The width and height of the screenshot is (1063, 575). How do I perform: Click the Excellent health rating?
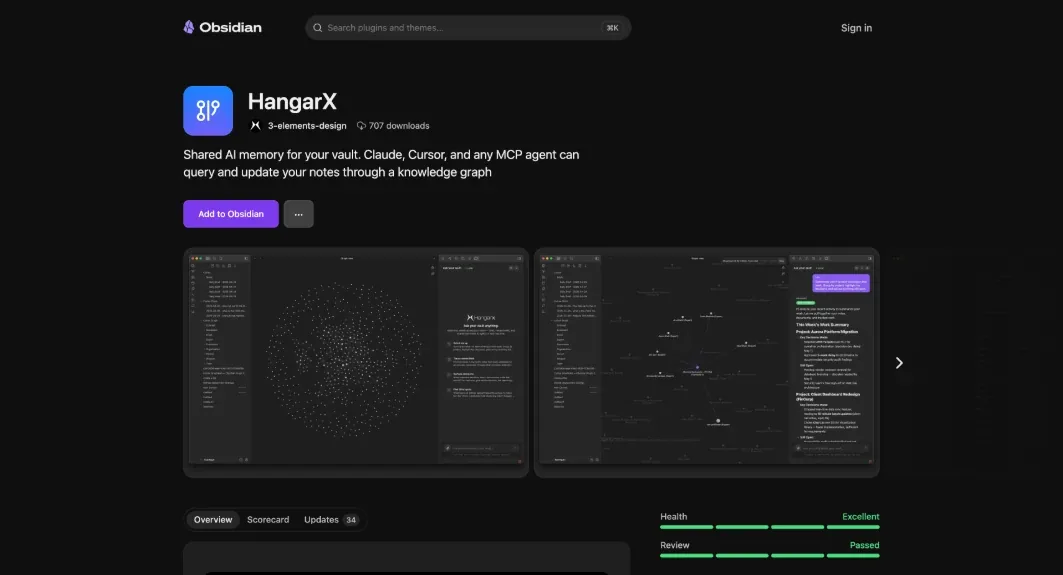click(x=860, y=517)
